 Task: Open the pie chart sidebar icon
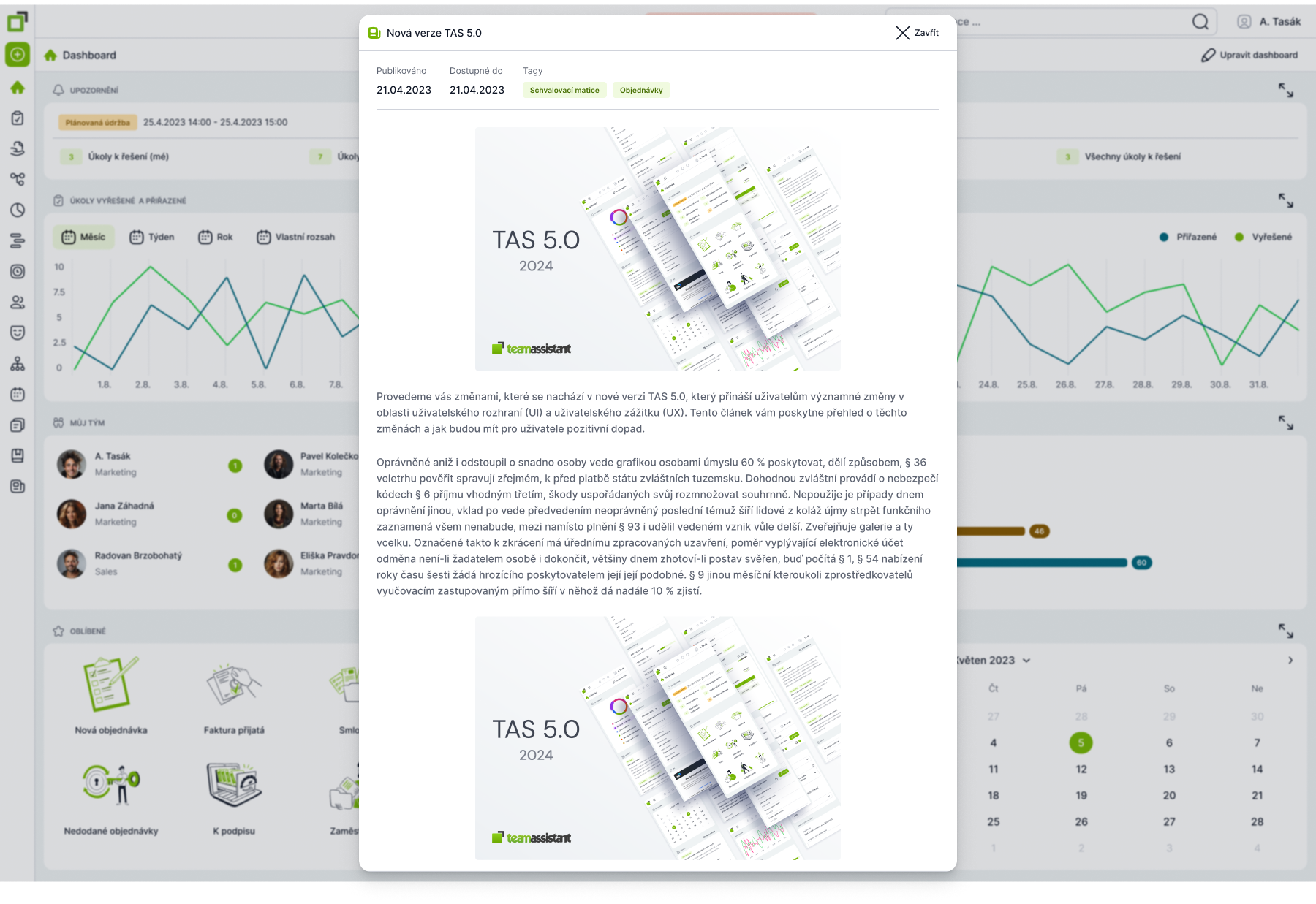[x=18, y=210]
